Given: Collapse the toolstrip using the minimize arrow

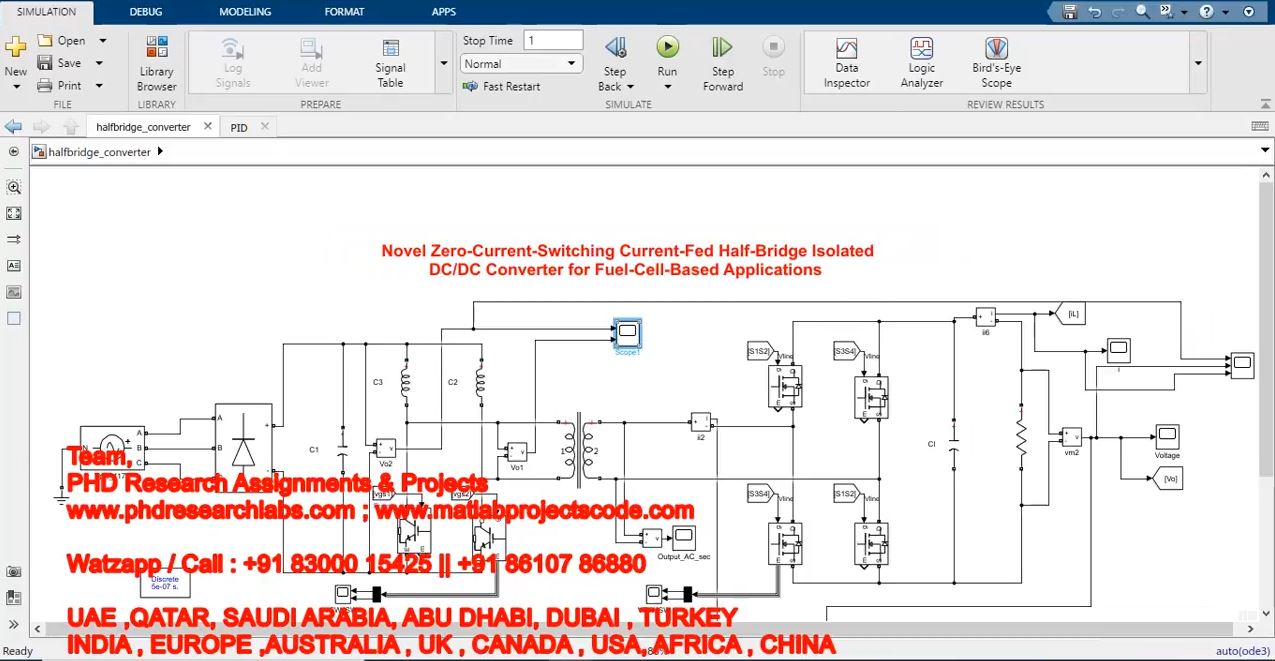Looking at the screenshot, I should click(x=1248, y=12).
